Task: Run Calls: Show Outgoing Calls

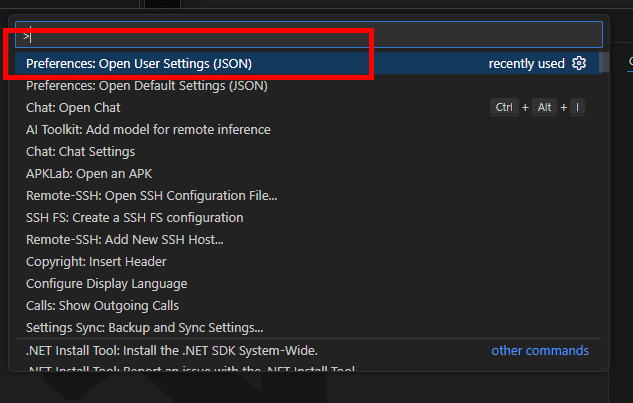Action: 102,306
